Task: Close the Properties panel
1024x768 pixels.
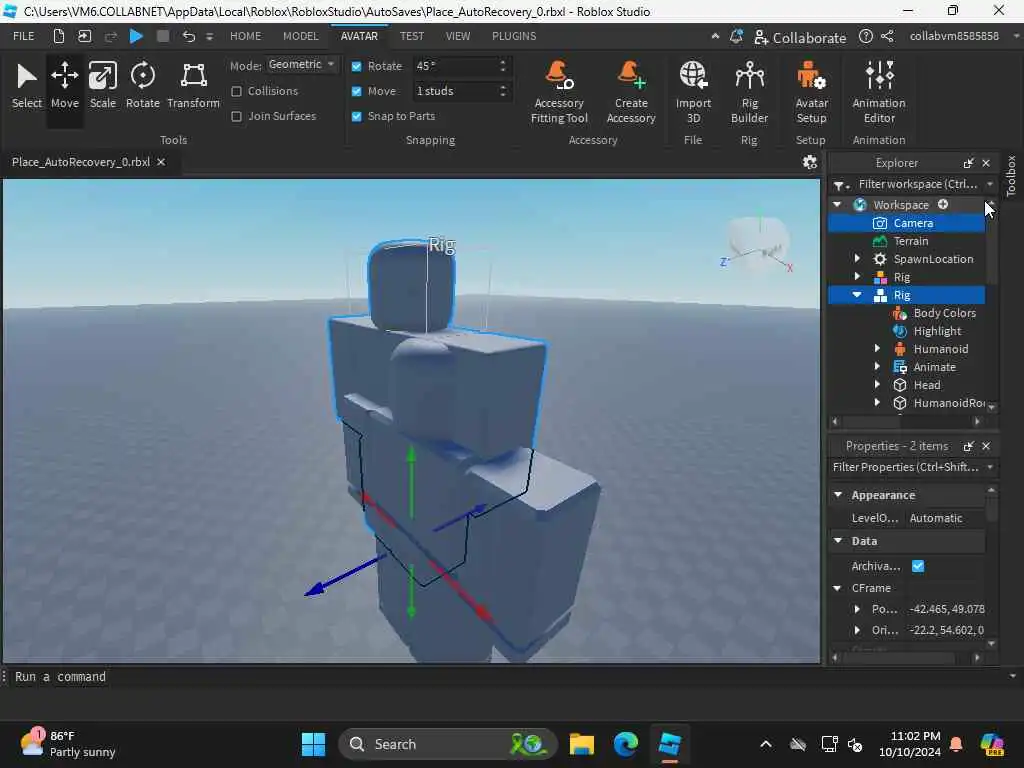Action: 986,446
